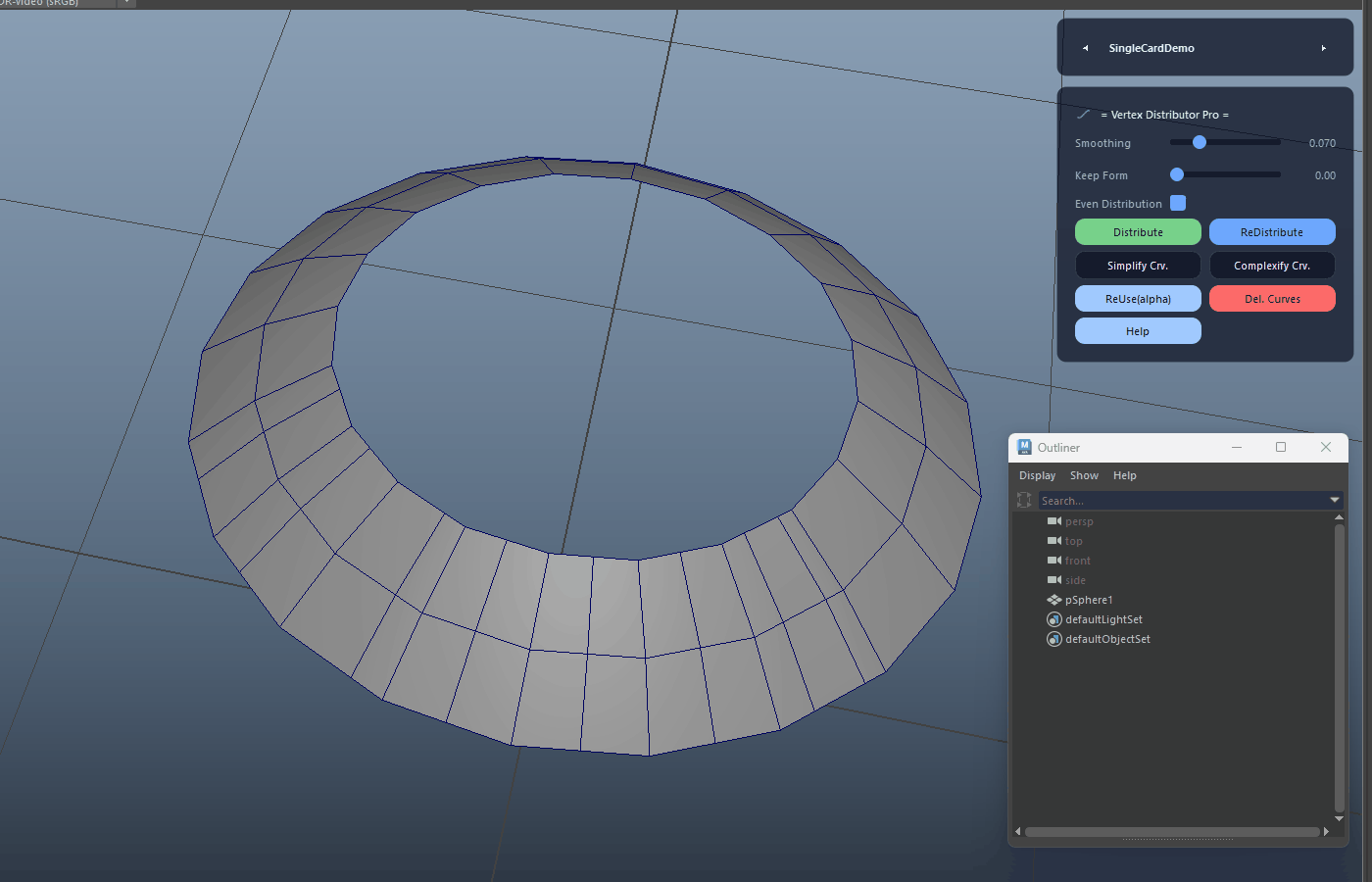Click the Outliner search field
Viewport: 1372px width, 882px height.
[1182, 500]
